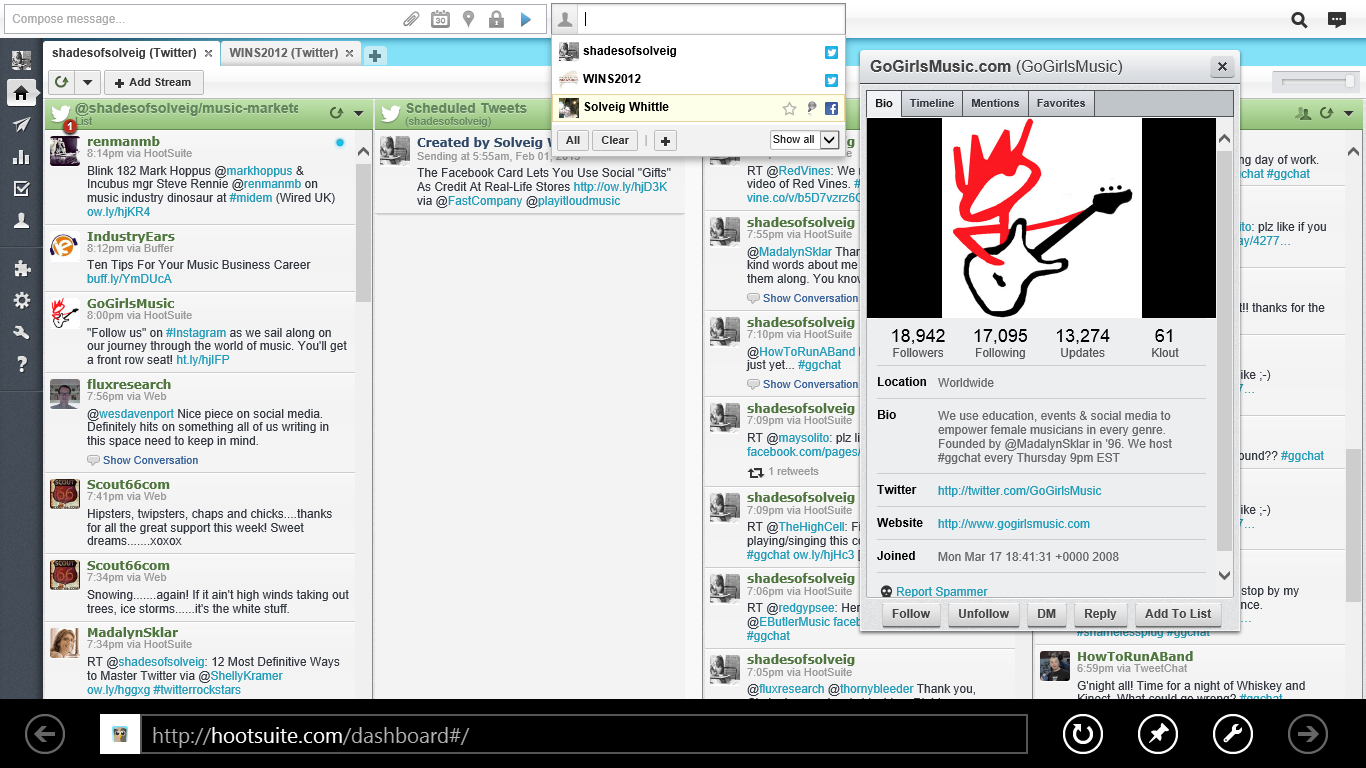Switch to WINS2012 (Twitter) tab
Viewport: 1366px width, 768px height.
coord(283,53)
